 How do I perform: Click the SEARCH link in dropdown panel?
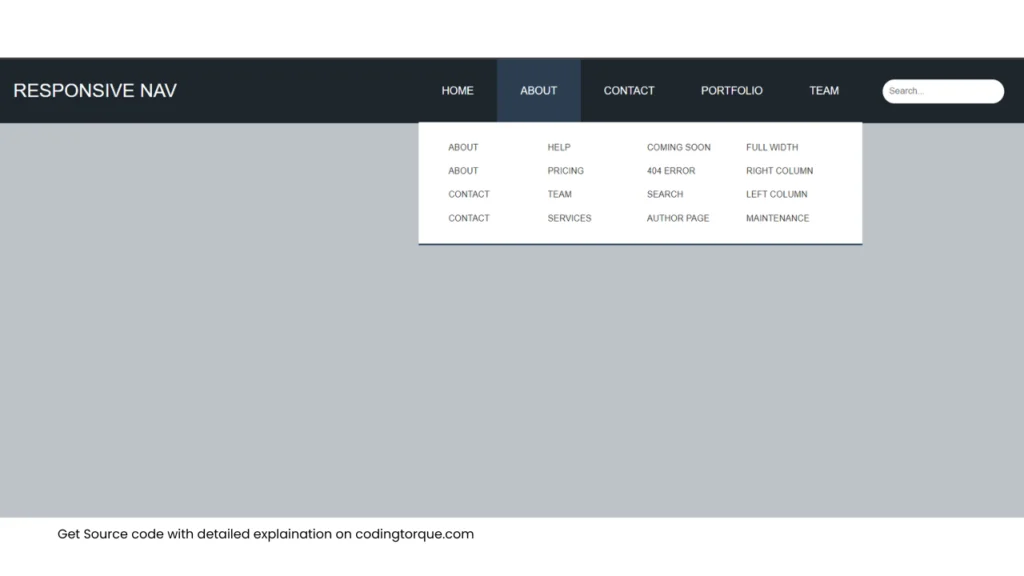(x=665, y=195)
